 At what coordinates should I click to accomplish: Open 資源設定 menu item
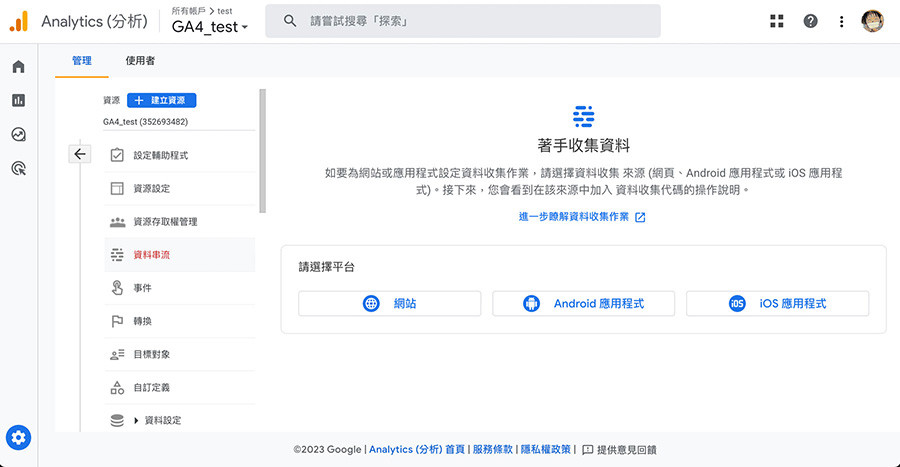180,188
